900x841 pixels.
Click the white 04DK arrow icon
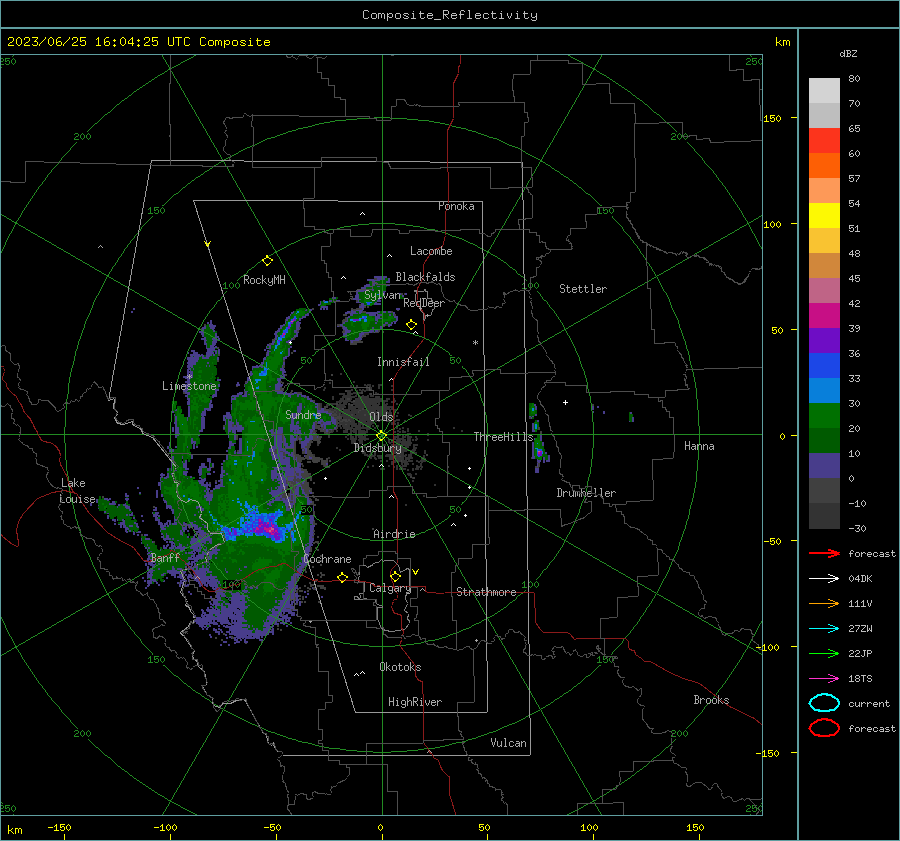coord(824,578)
